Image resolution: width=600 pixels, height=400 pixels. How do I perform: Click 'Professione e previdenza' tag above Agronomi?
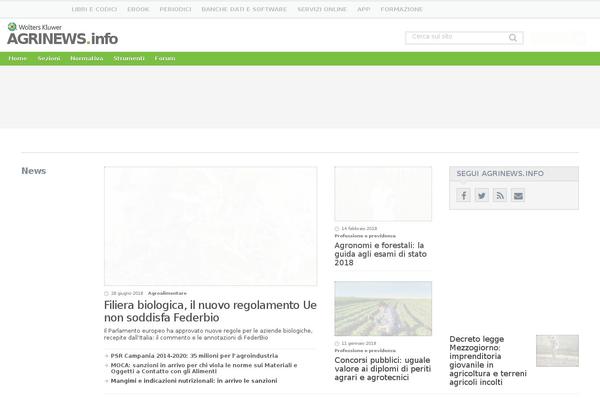coord(365,236)
